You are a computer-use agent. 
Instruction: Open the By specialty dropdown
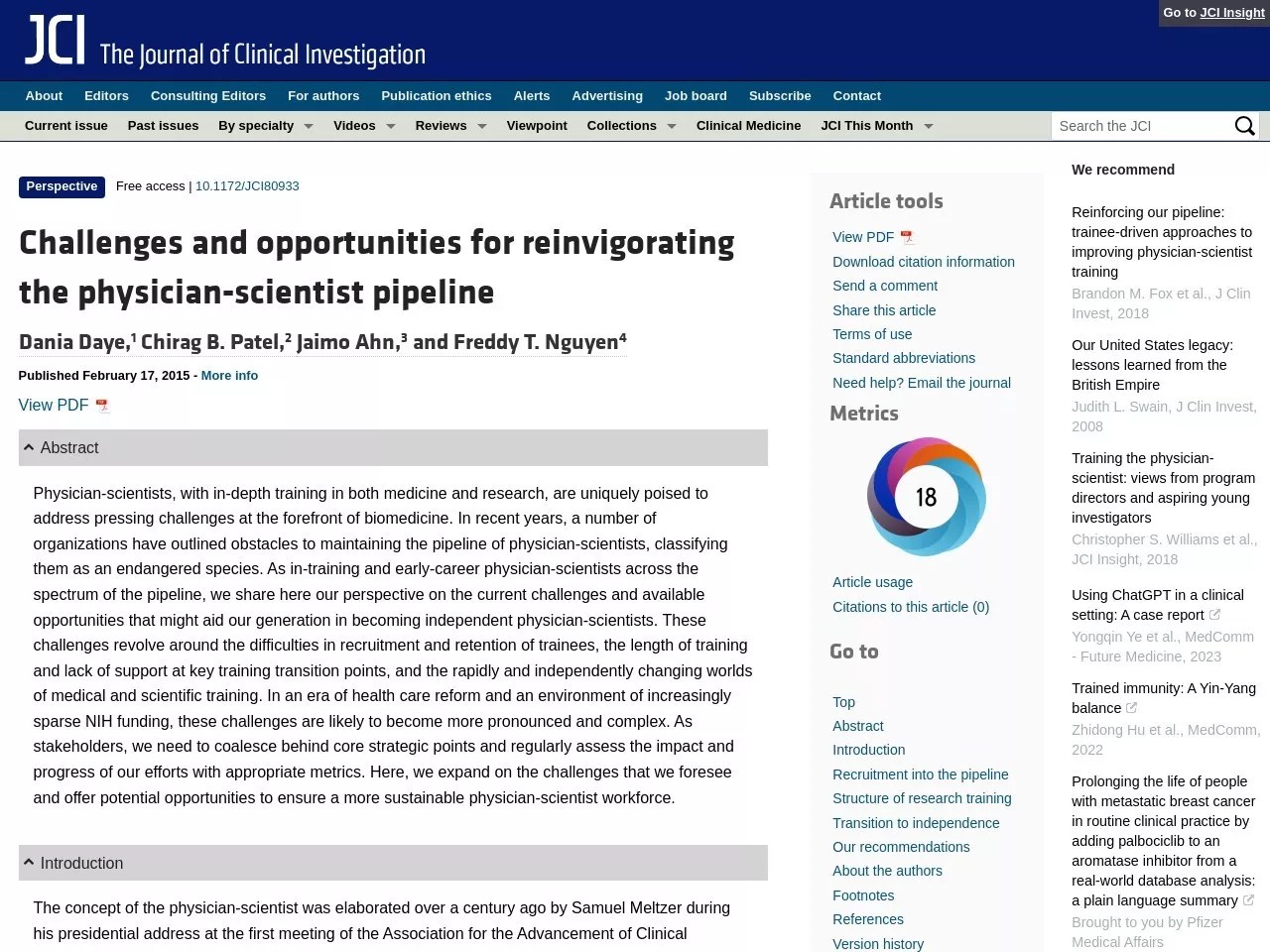(x=266, y=126)
